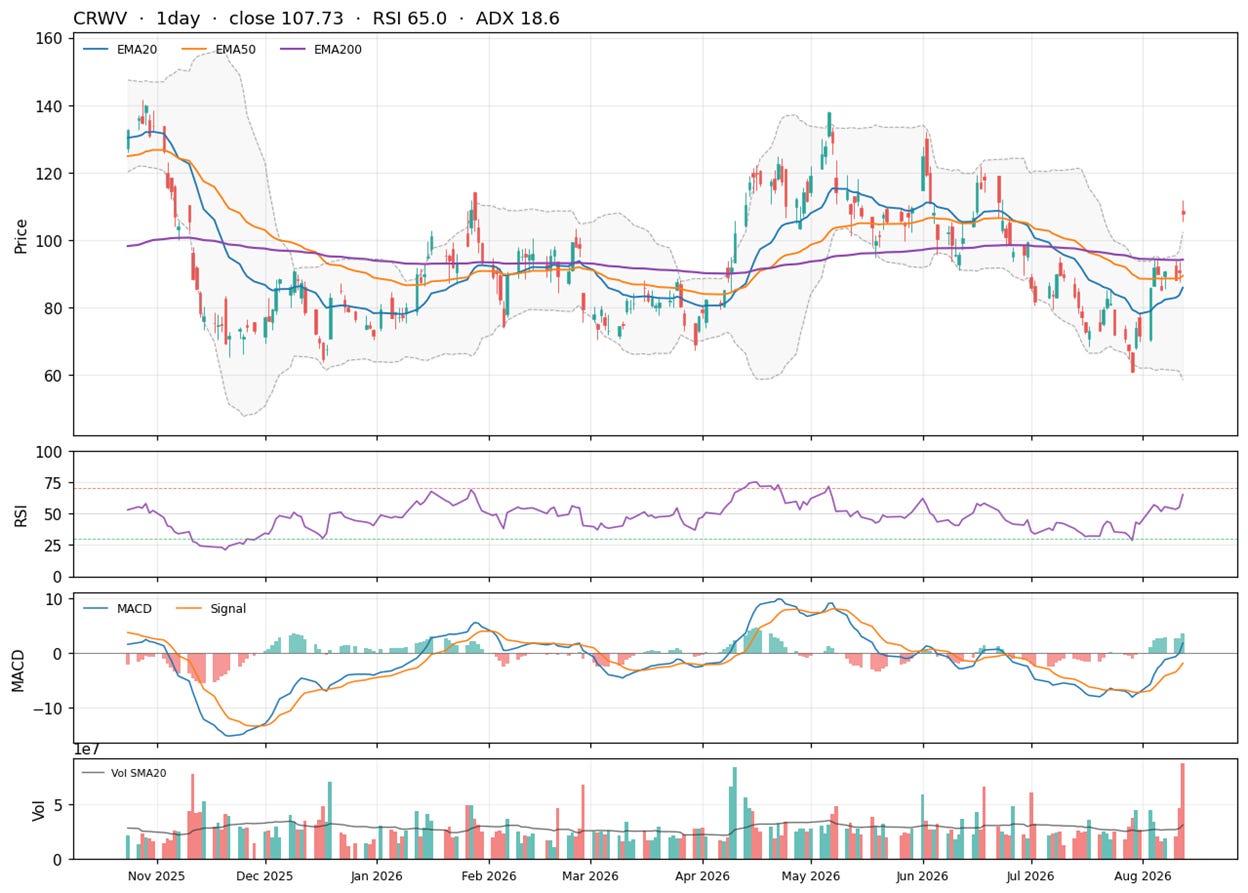
Task: Click the Dec 2025 date label
Action: [266, 875]
